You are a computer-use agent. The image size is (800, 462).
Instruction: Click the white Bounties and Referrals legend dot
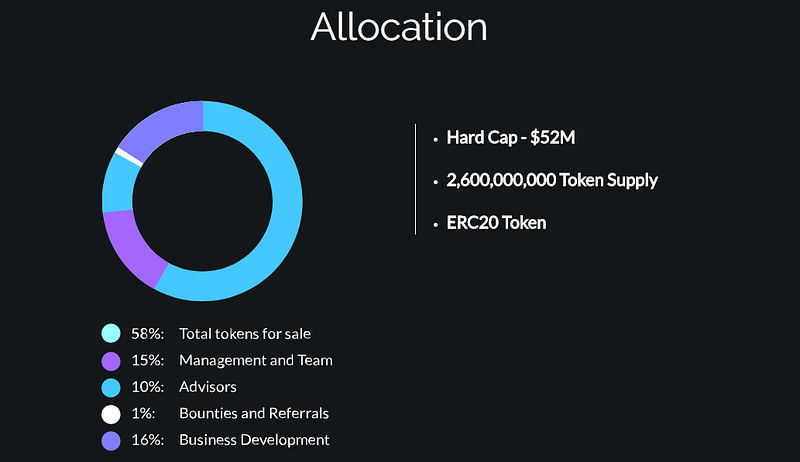click(111, 414)
